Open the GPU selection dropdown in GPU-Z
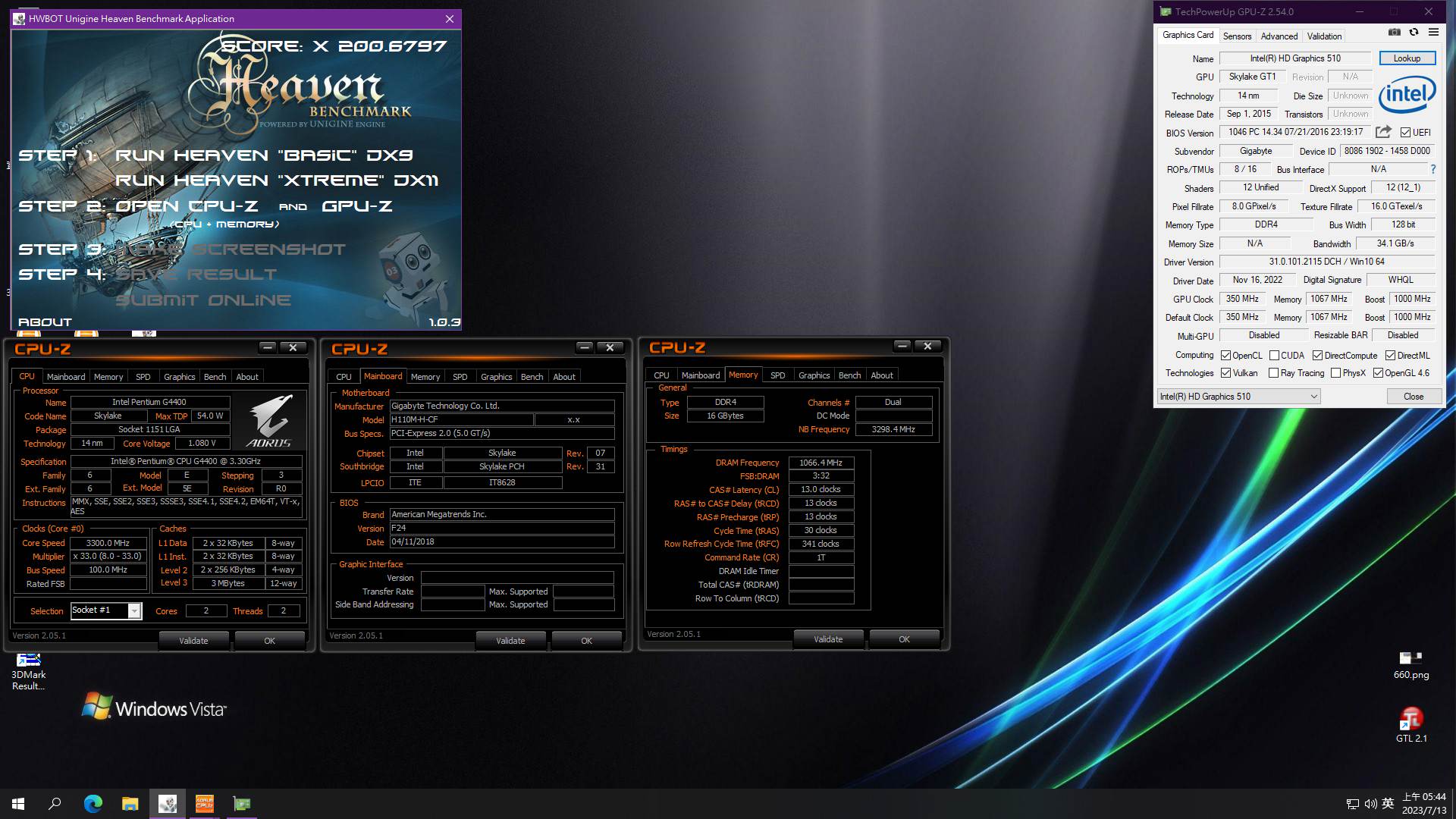Screen dimensions: 1456x819 click(x=1238, y=397)
